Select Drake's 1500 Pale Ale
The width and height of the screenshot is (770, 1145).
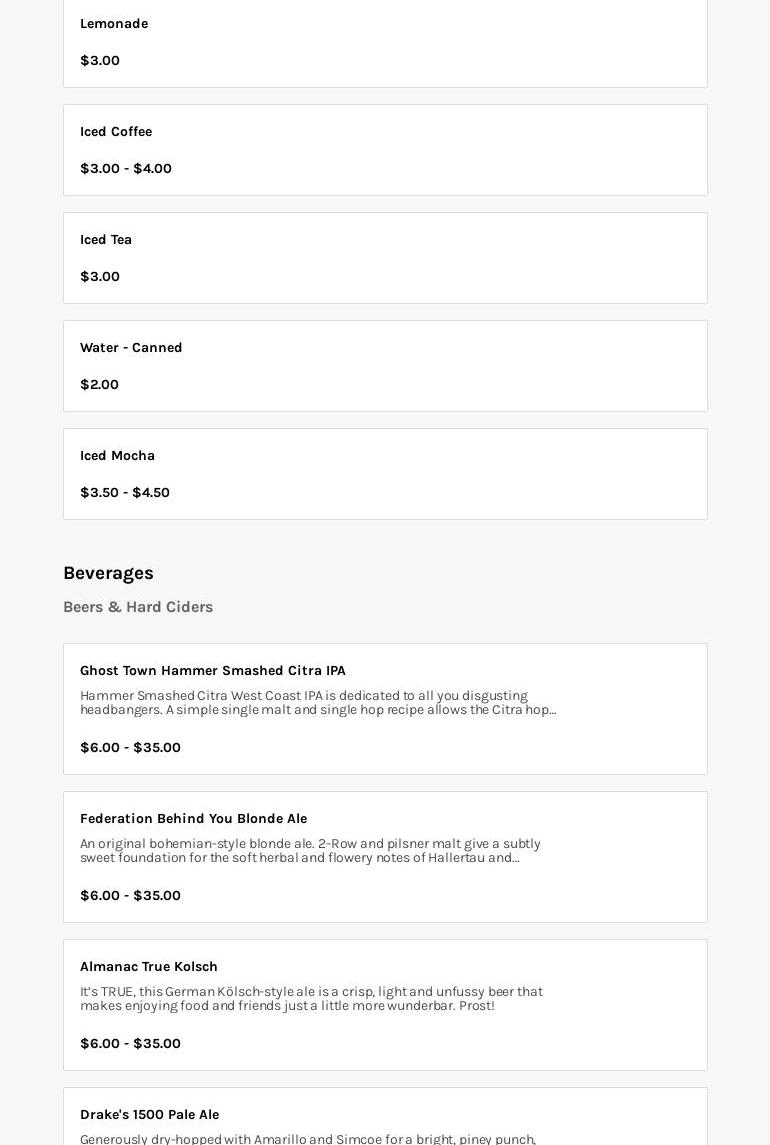coord(149,1115)
